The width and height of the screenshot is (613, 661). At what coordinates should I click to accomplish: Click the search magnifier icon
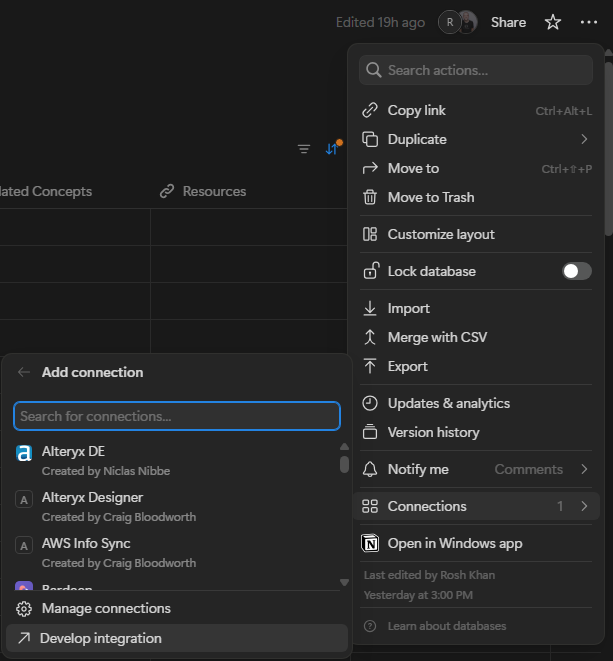pos(374,70)
